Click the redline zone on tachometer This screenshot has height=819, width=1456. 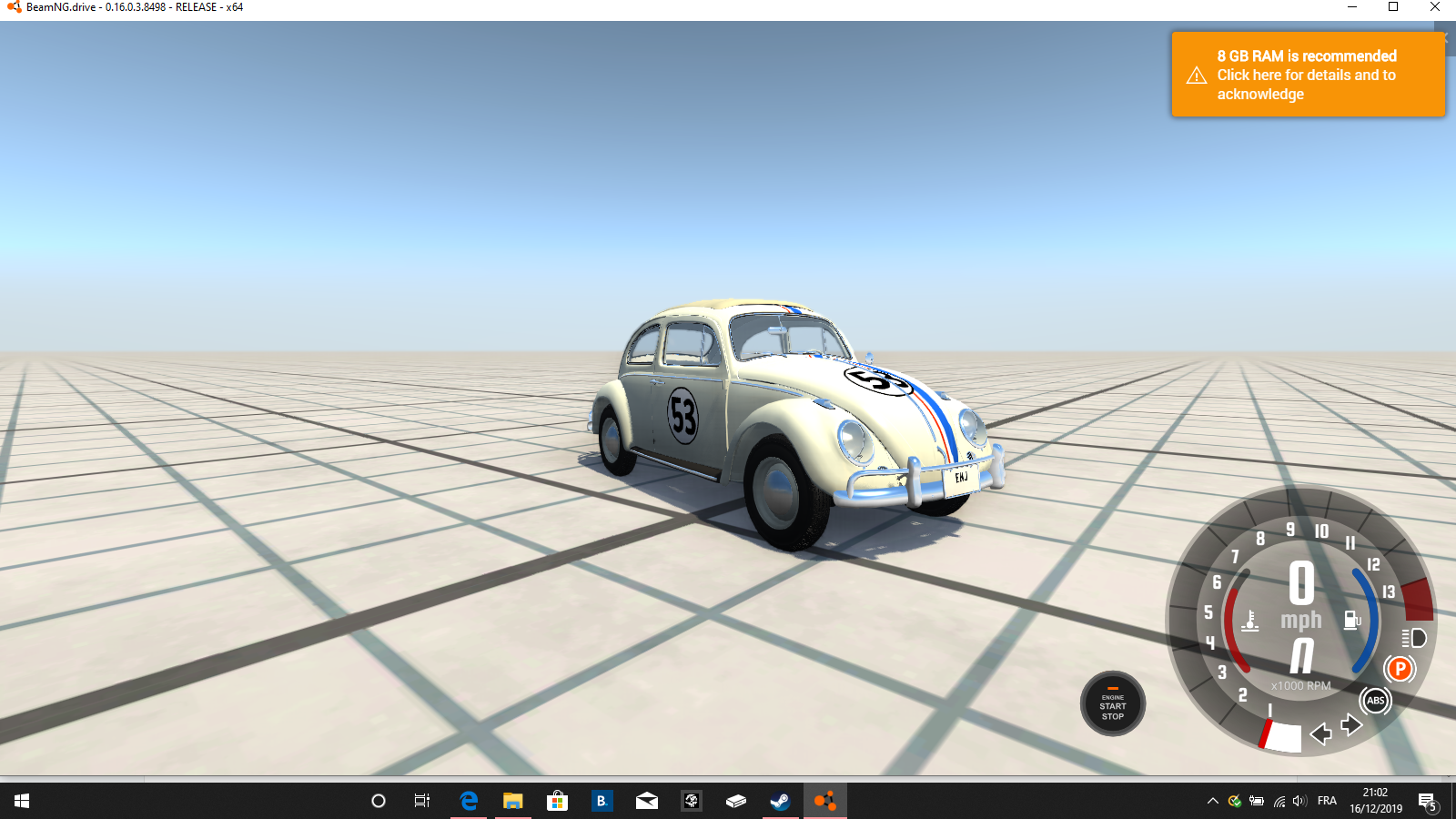[1419, 601]
